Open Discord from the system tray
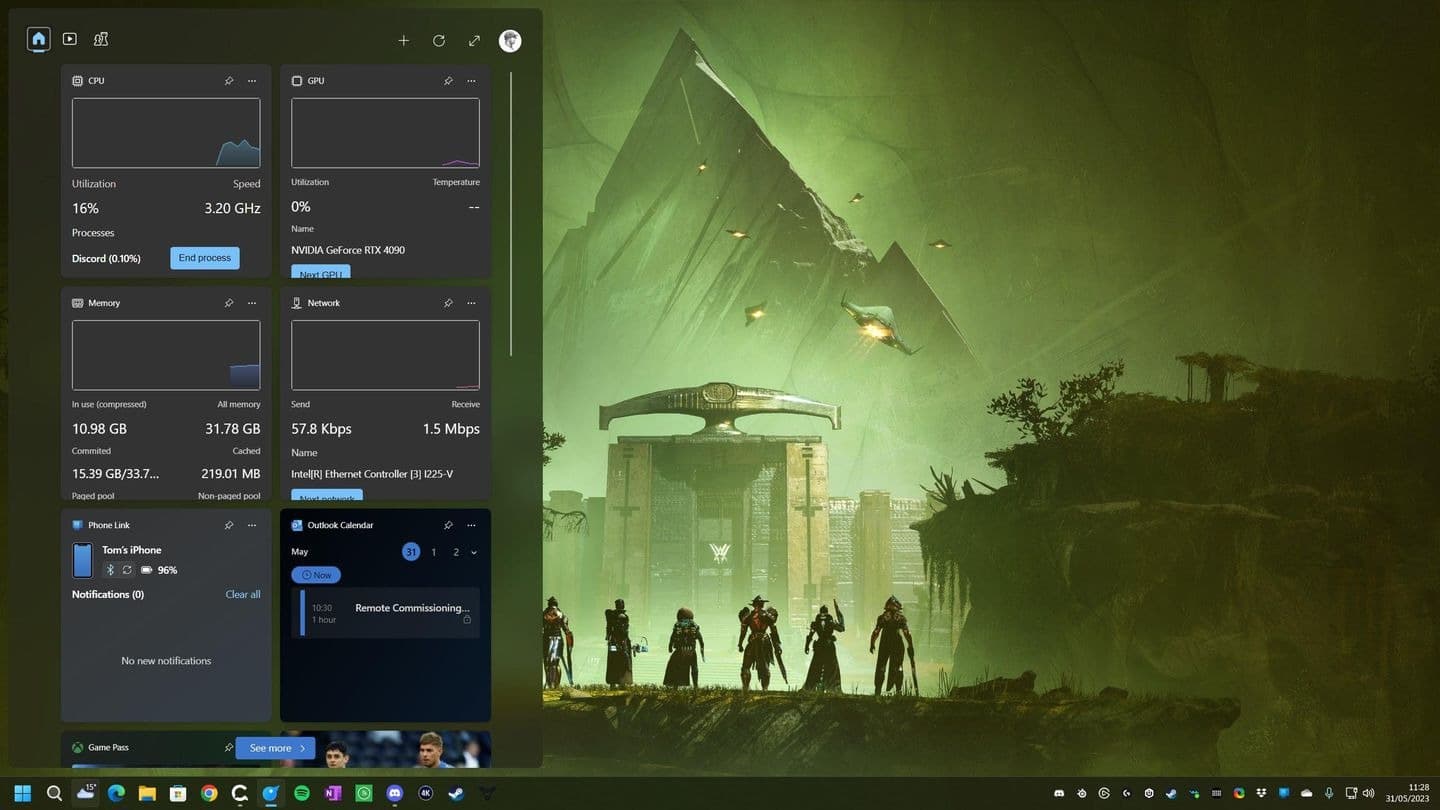The width and height of the screenshot is (1440, 810). [1058, 792]
